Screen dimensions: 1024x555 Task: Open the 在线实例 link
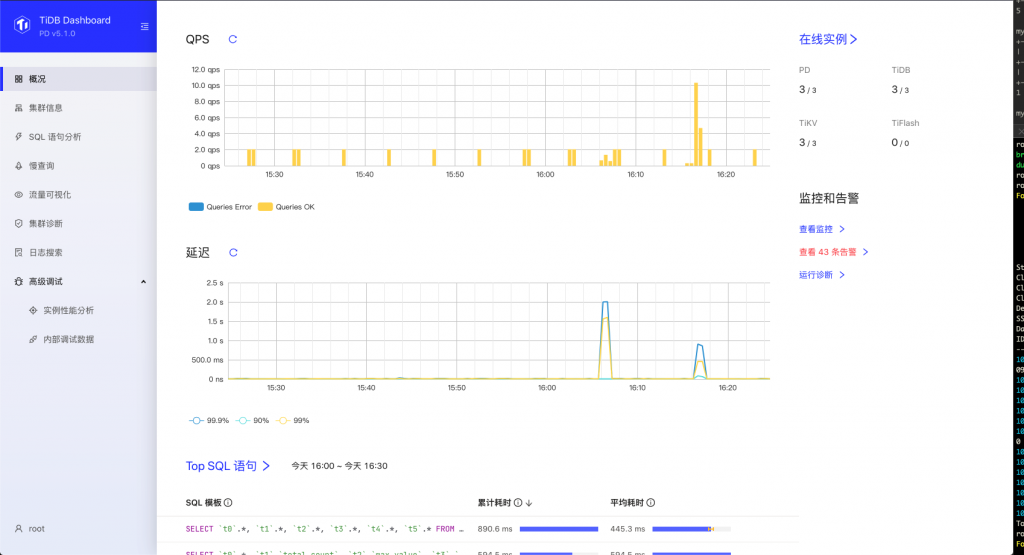pos(828,39)
